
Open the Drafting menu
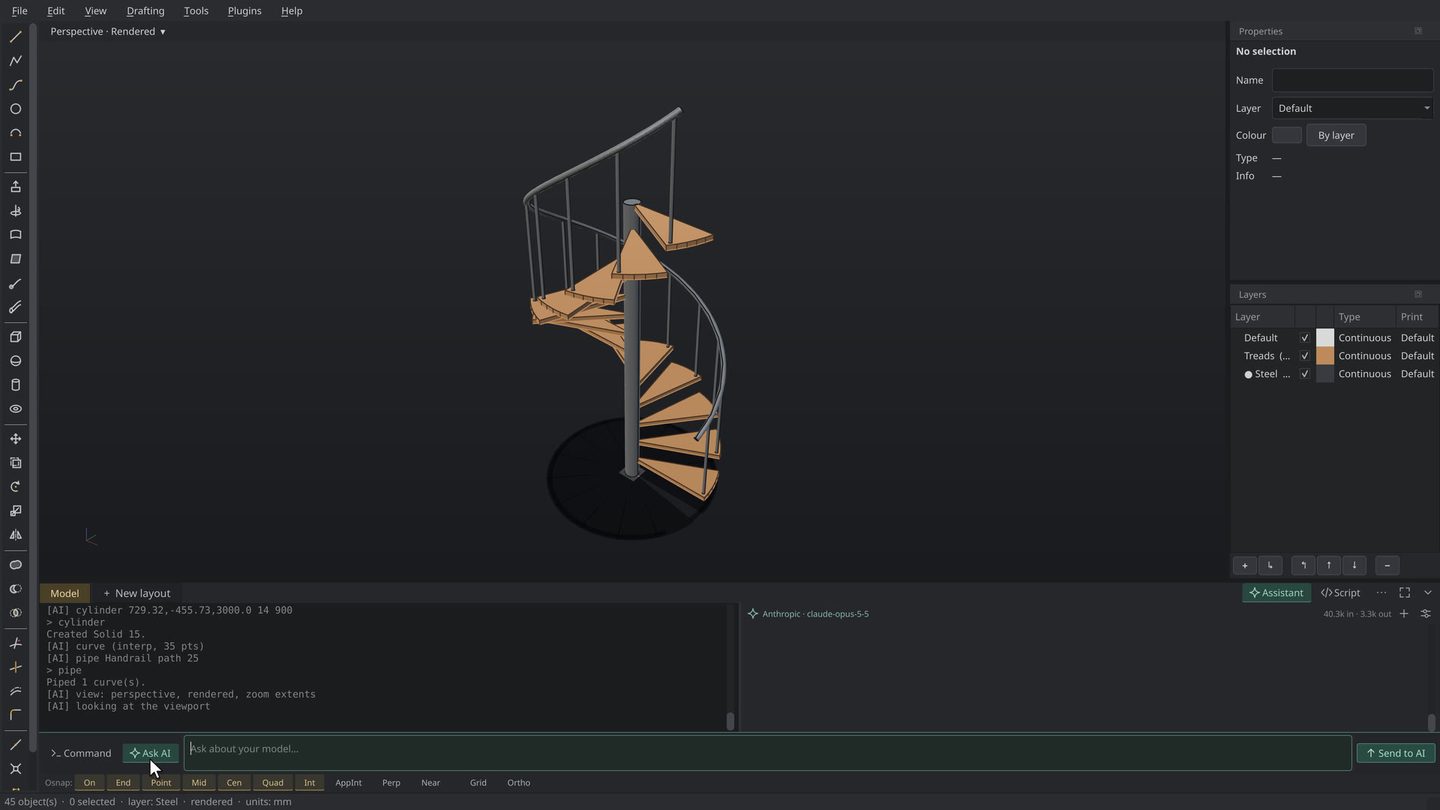pos(145,11)
